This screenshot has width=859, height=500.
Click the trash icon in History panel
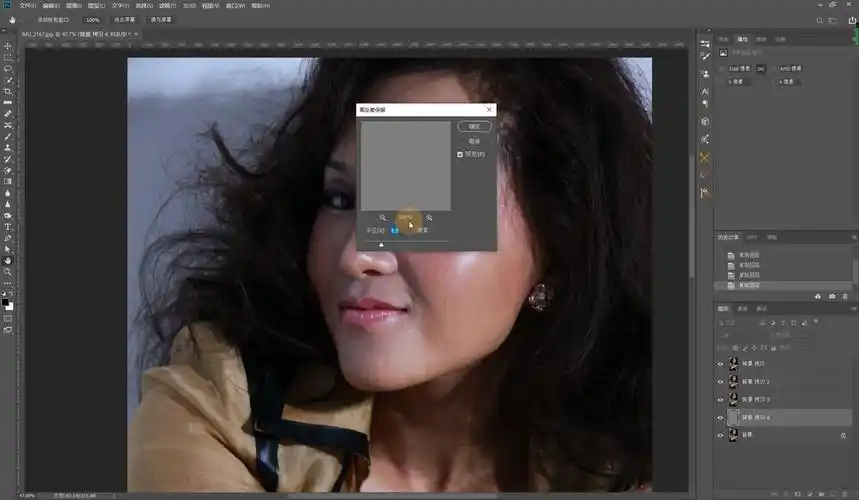click(x=845, y=296)
